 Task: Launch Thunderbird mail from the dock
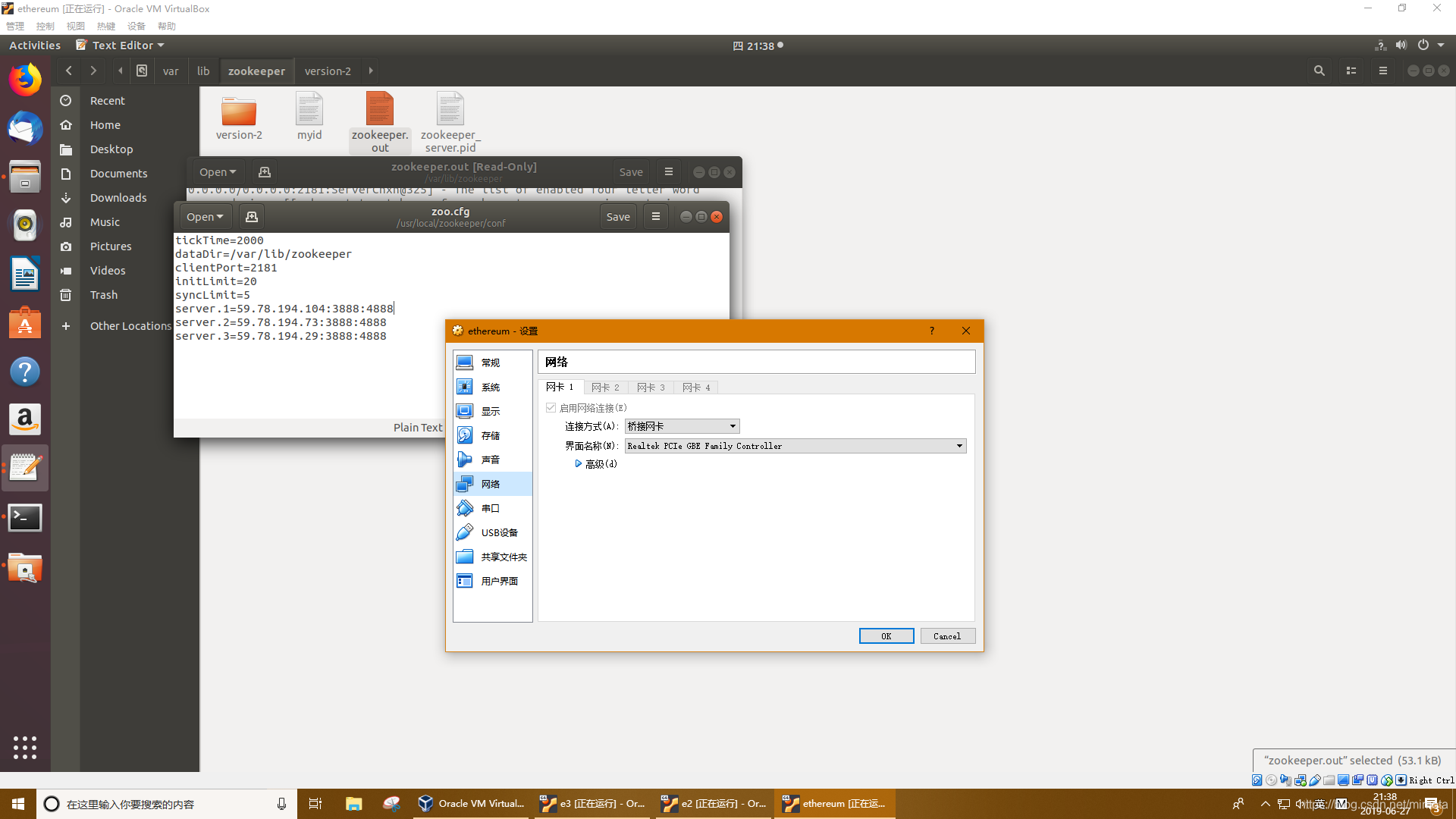coord(25,127)
